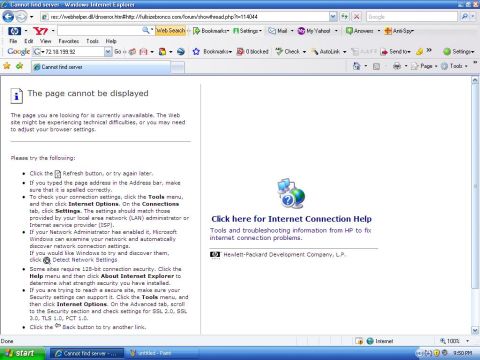Click the Google toolbar logo

click(18, 52)
